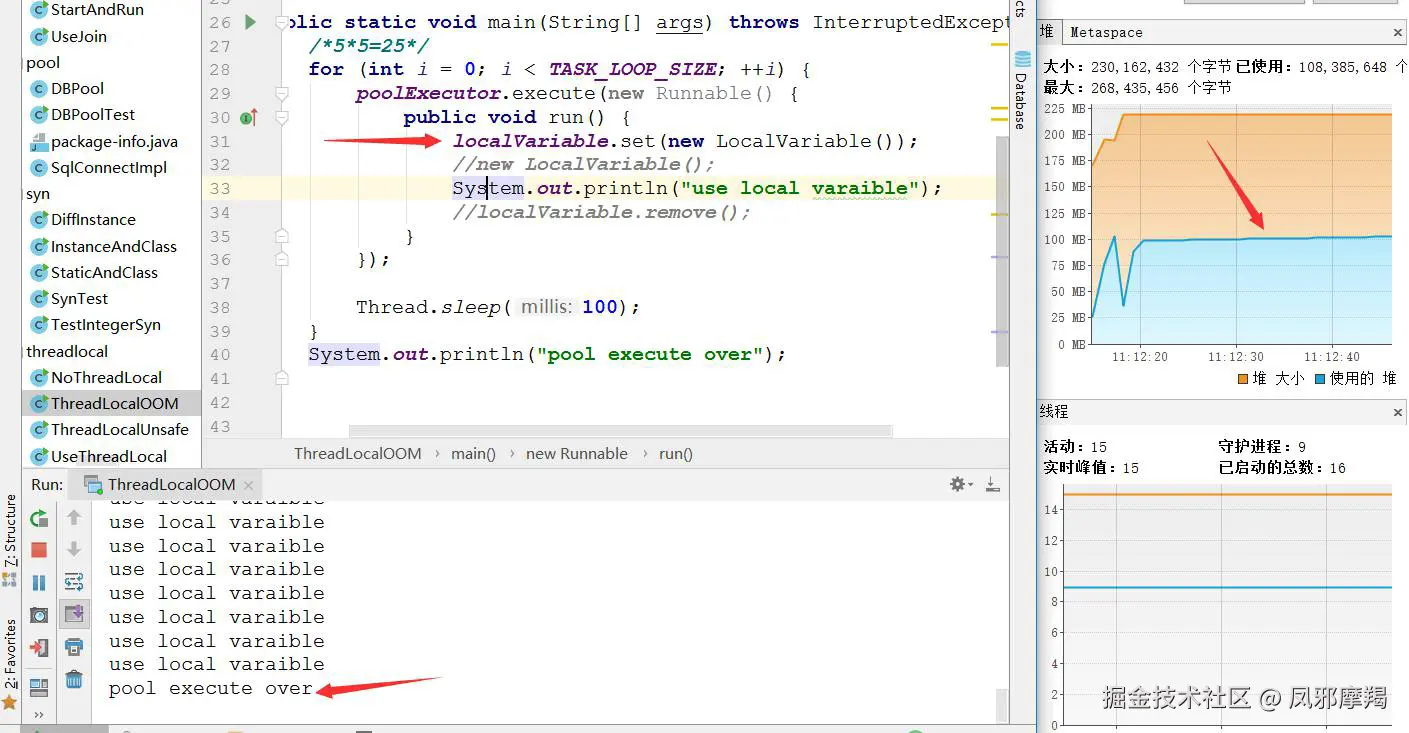Clear console with trash can icon
Viewport: 1409px width, 733px height.
point(74,680)
